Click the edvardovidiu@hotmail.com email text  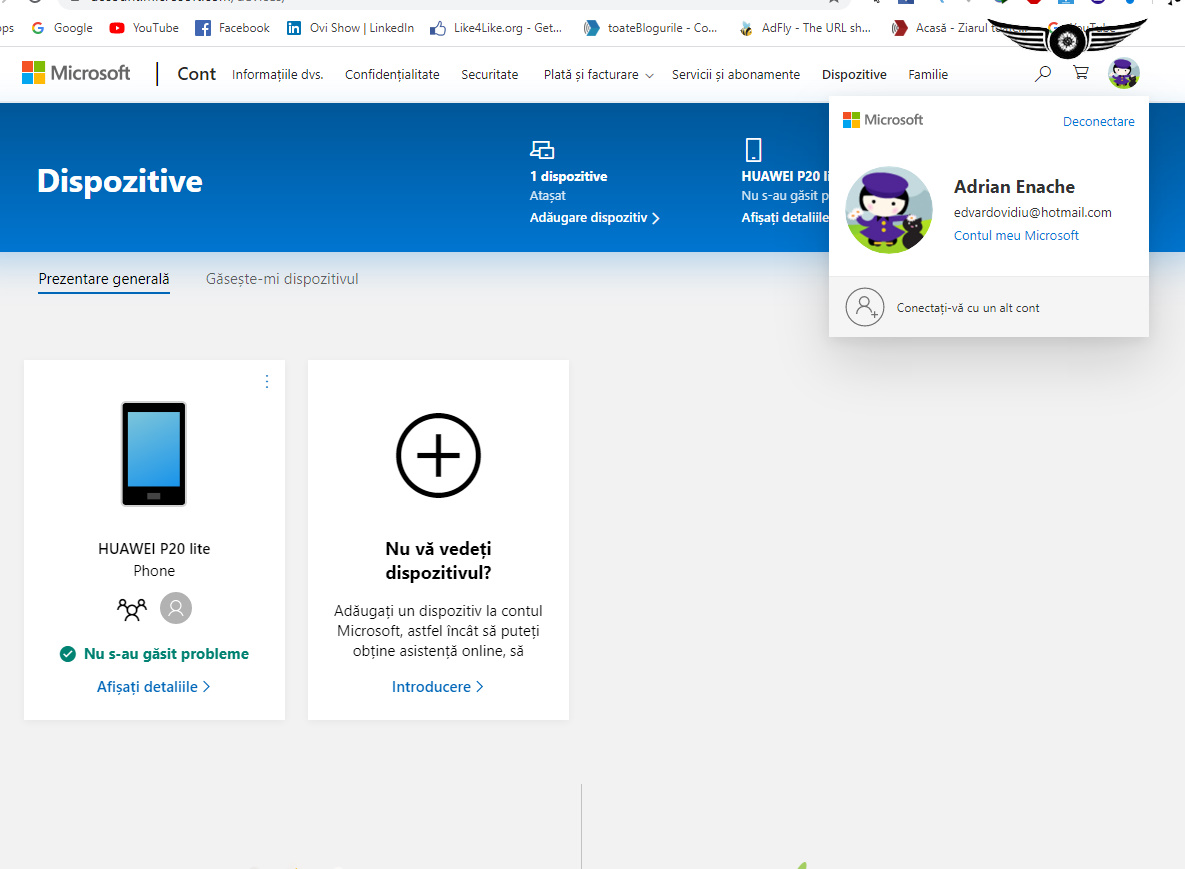(x=1032, y=212)
